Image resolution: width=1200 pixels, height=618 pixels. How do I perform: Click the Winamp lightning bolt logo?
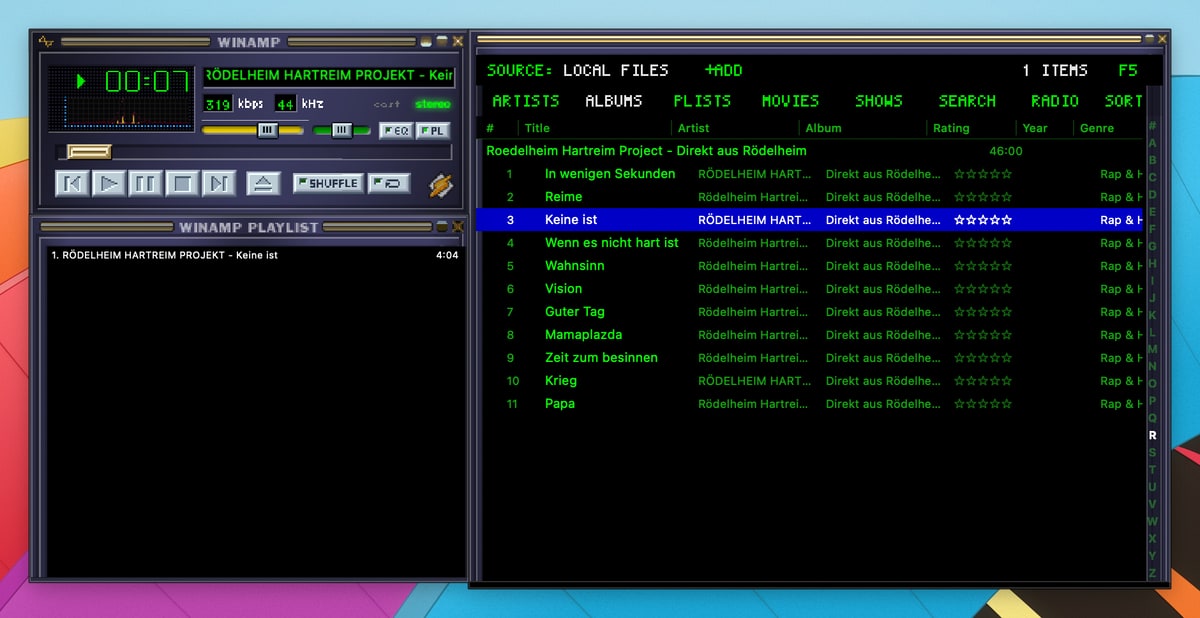[440, 183]
